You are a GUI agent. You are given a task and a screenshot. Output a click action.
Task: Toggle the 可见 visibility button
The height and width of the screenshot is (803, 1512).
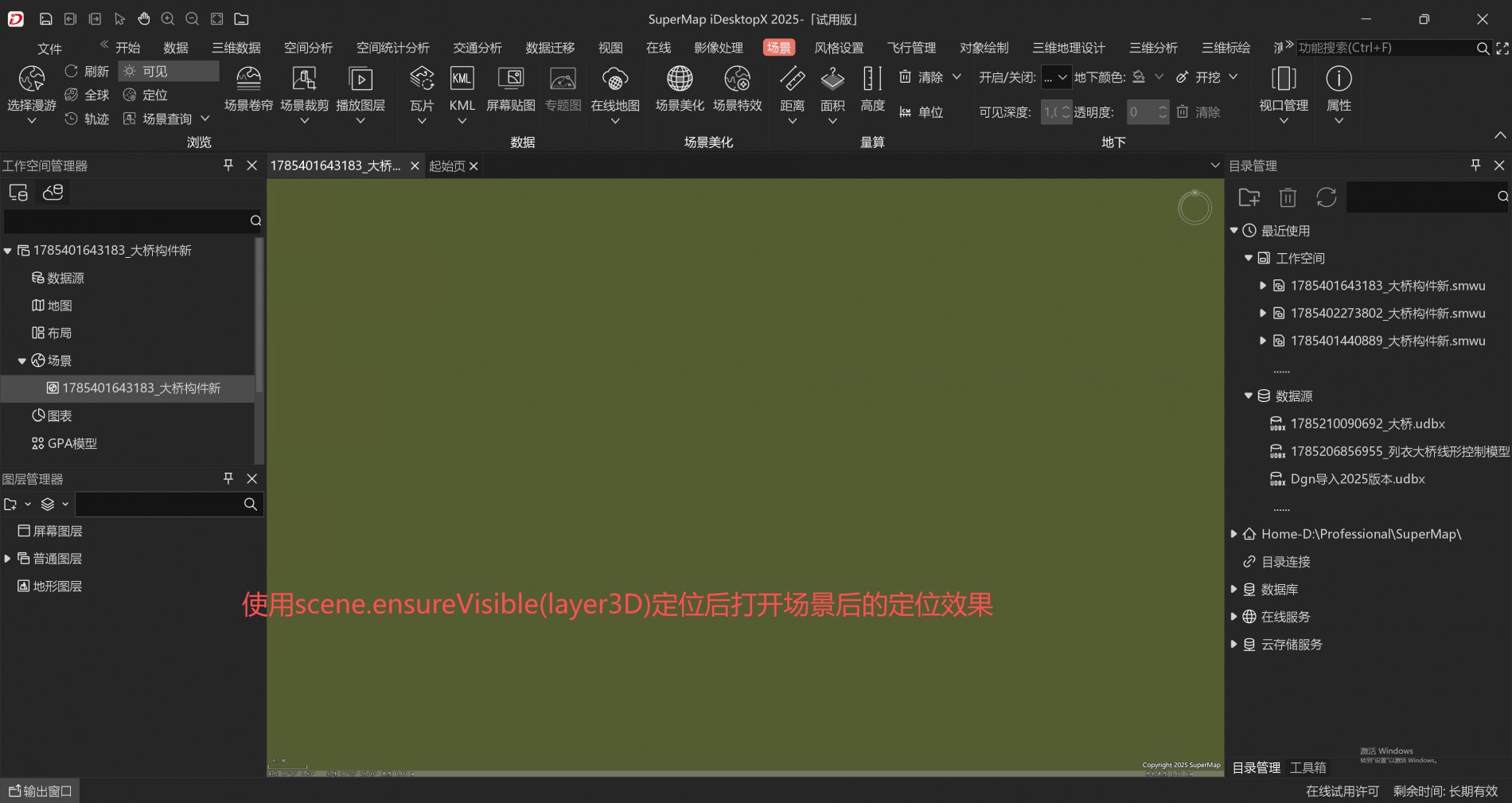click(169, 72)
